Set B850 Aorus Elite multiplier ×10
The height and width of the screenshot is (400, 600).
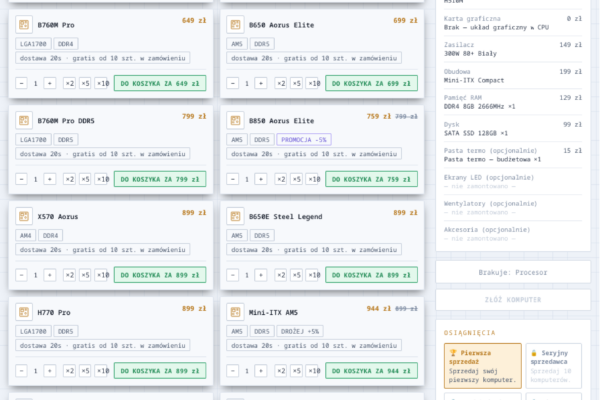pos(313,179)
